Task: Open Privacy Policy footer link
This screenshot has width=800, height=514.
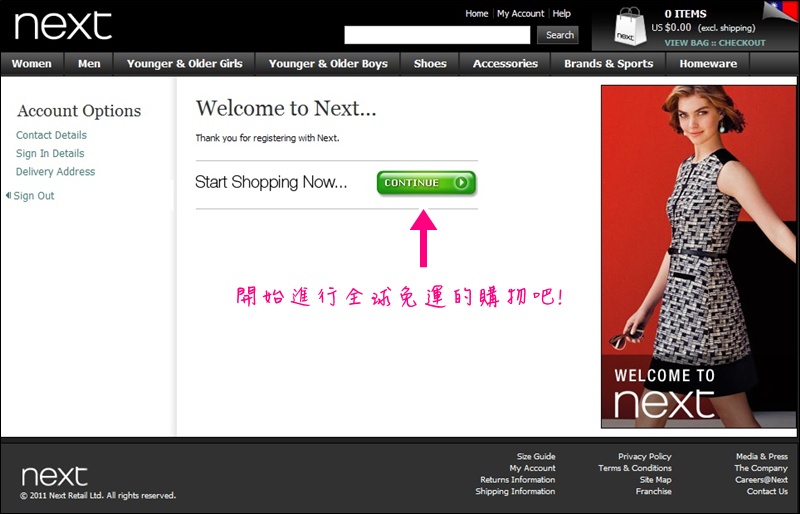Action: pos(644,456)
